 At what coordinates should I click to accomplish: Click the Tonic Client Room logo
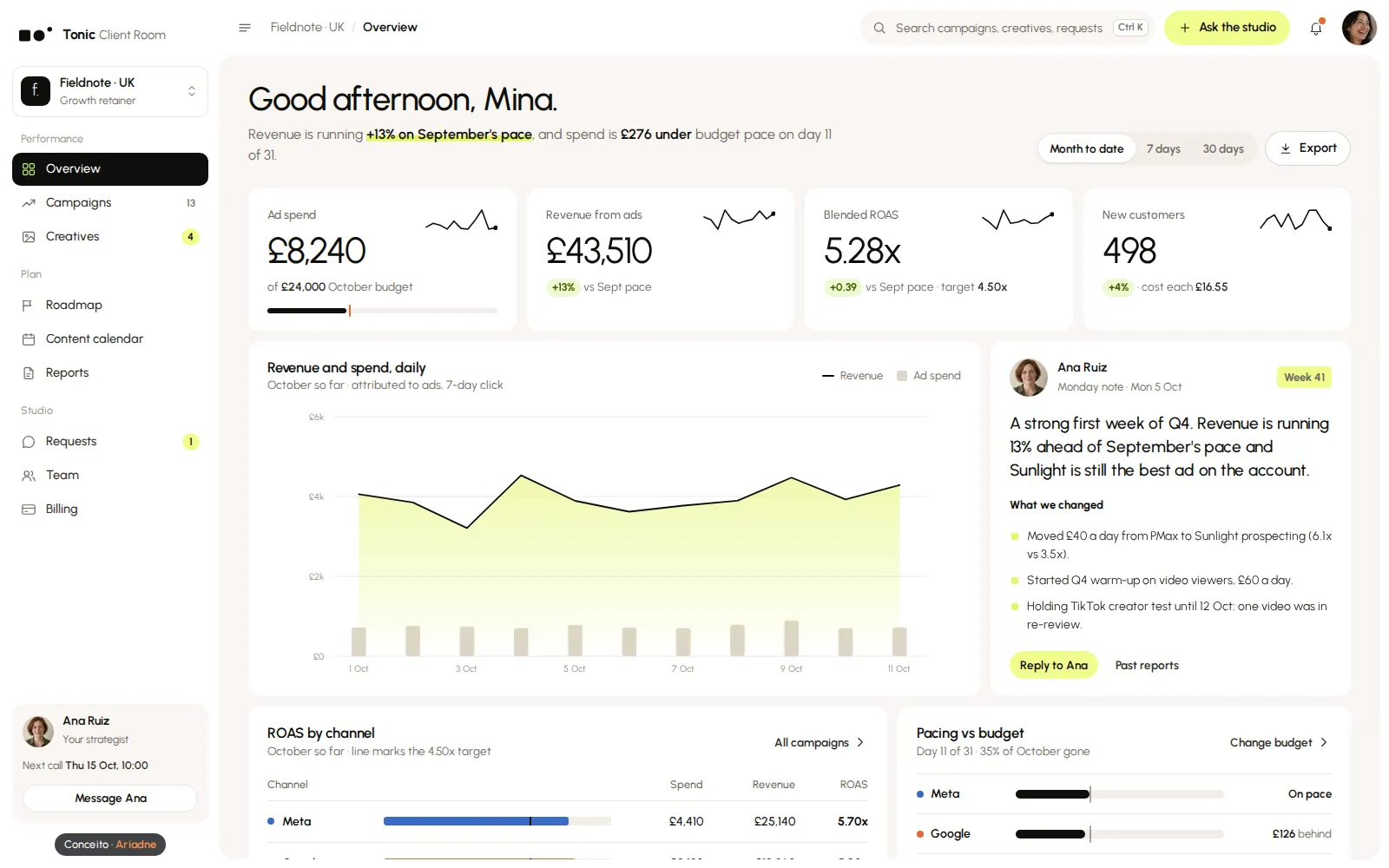coord(92,35)
